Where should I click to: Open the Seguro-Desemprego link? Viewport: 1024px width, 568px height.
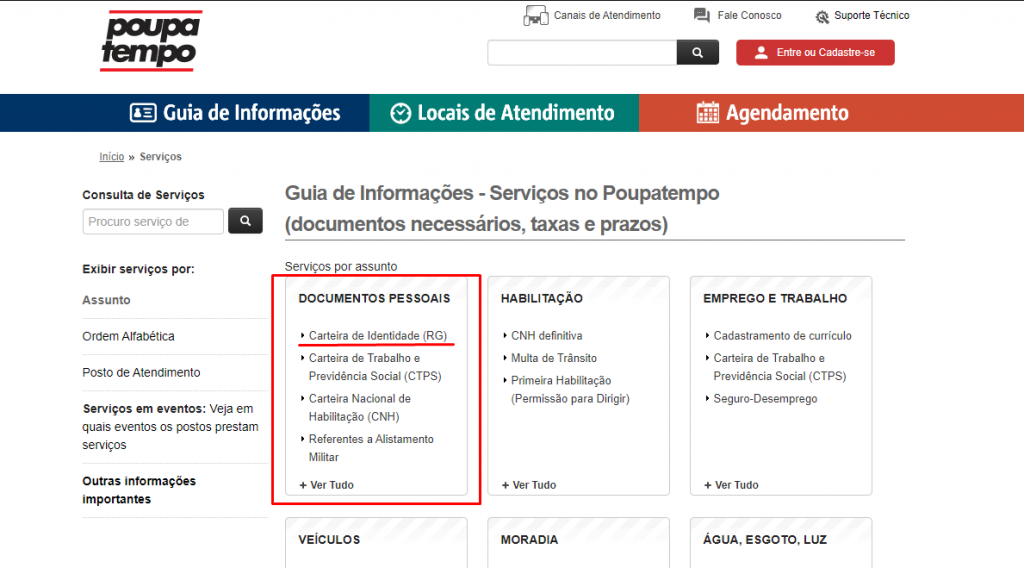click(x=765, y=399)
